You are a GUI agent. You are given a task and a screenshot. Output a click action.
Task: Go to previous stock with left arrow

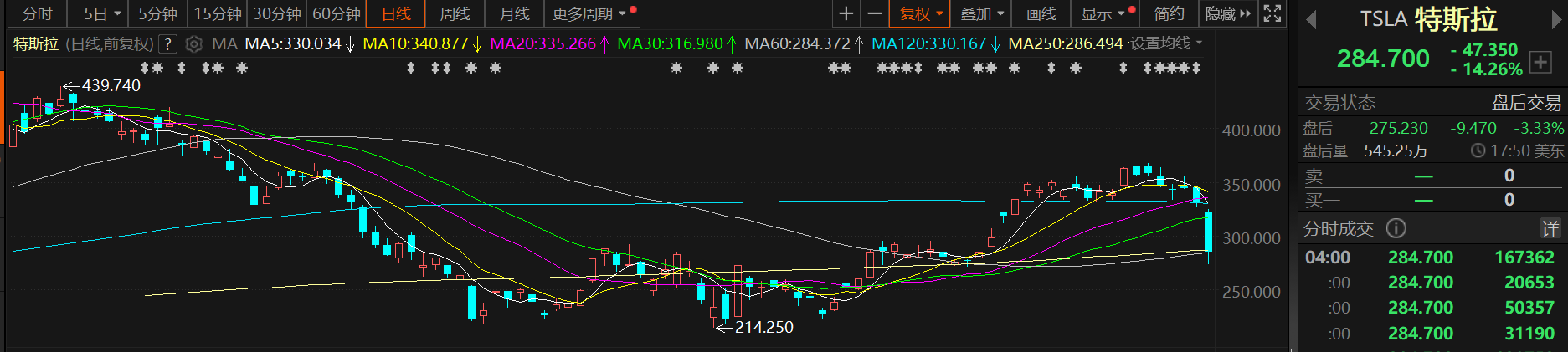1311,20
